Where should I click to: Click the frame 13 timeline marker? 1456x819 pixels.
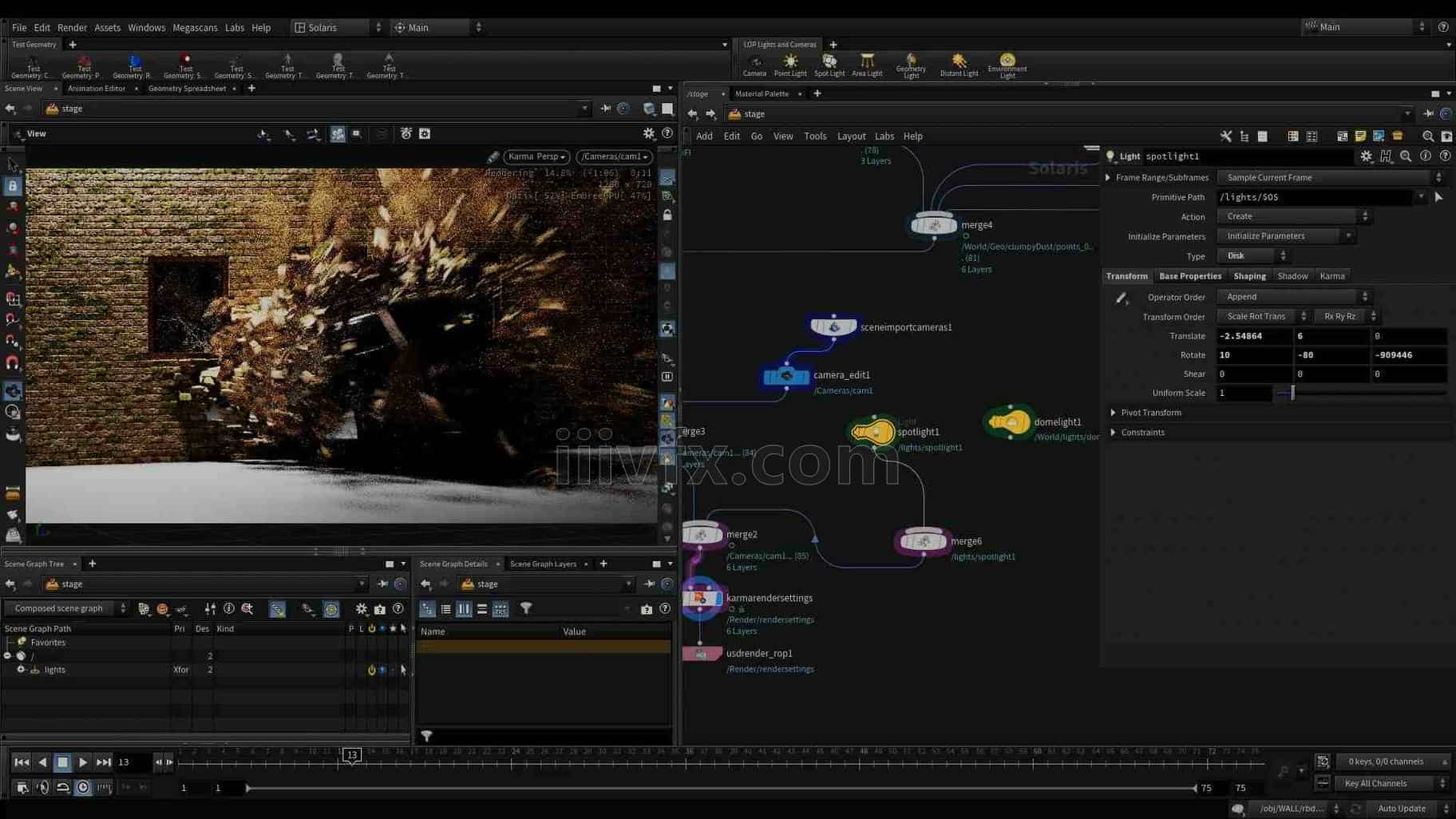tap(351, 755)
